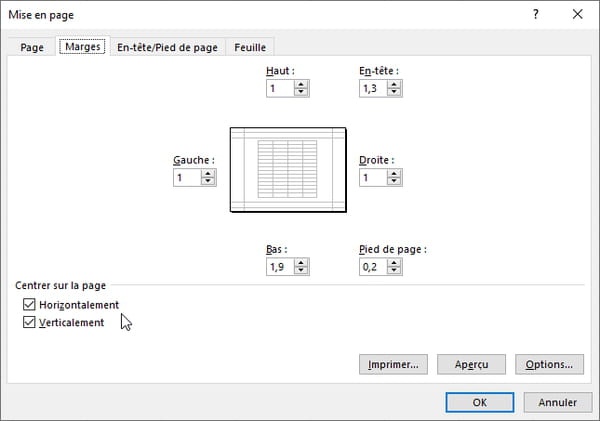Decrease the Droite margin value
Viewport: 600px width, 421px height.
pyautogui.click(x=394, y=182)
